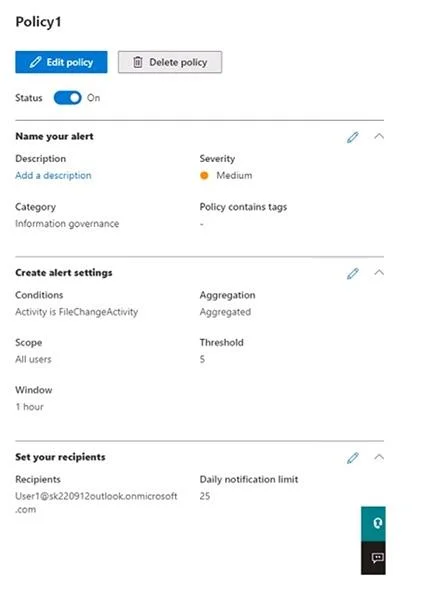Click the pencil icon beside Set your recipients
This screenshot has height=601, width=432.
coord(353,458)
